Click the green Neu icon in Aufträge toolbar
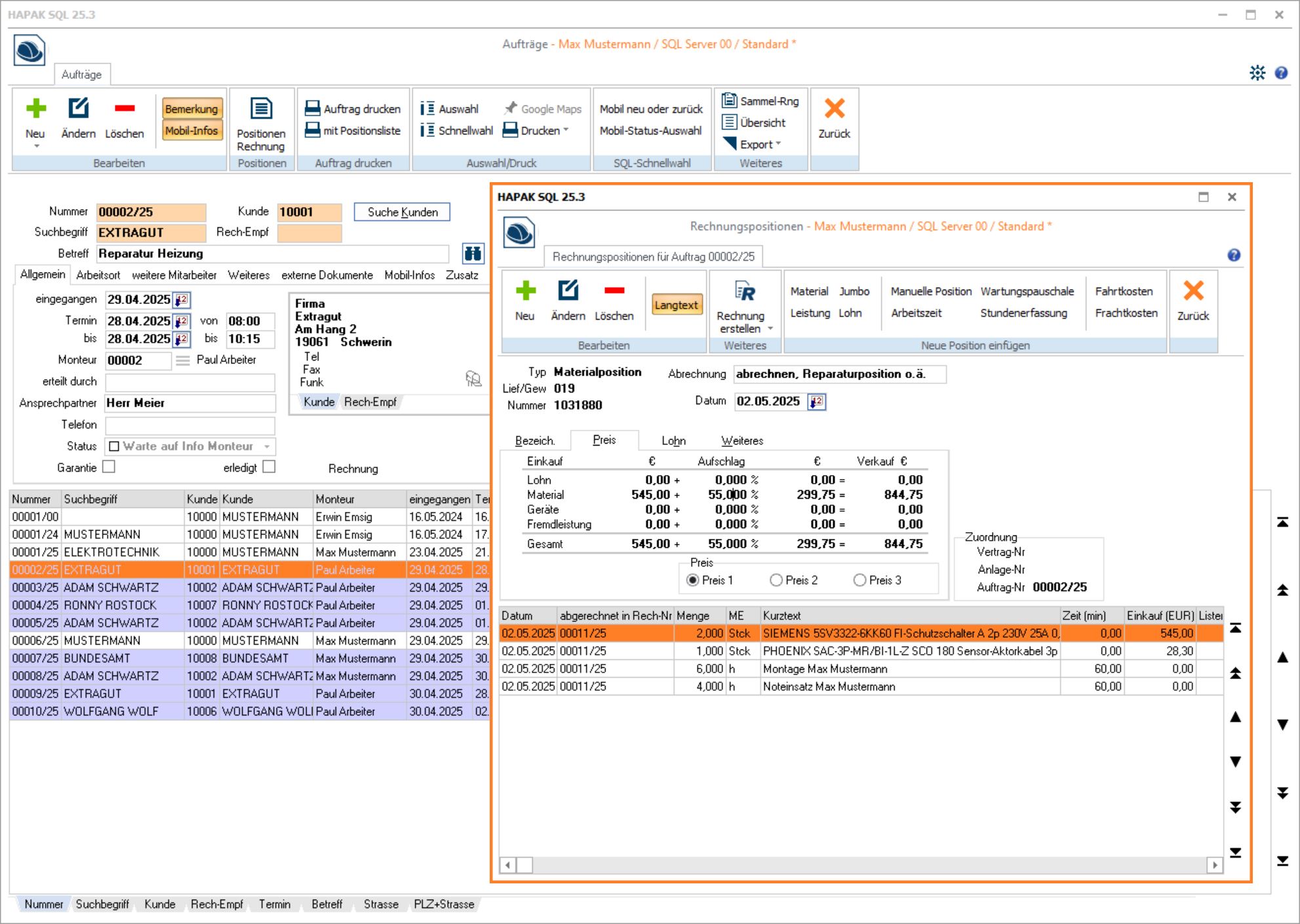 click(x=35, y=109)
